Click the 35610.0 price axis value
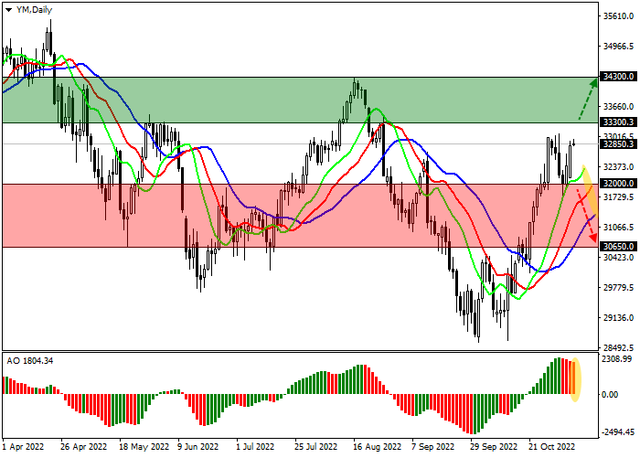640x457 pixels. pos(618,16)
